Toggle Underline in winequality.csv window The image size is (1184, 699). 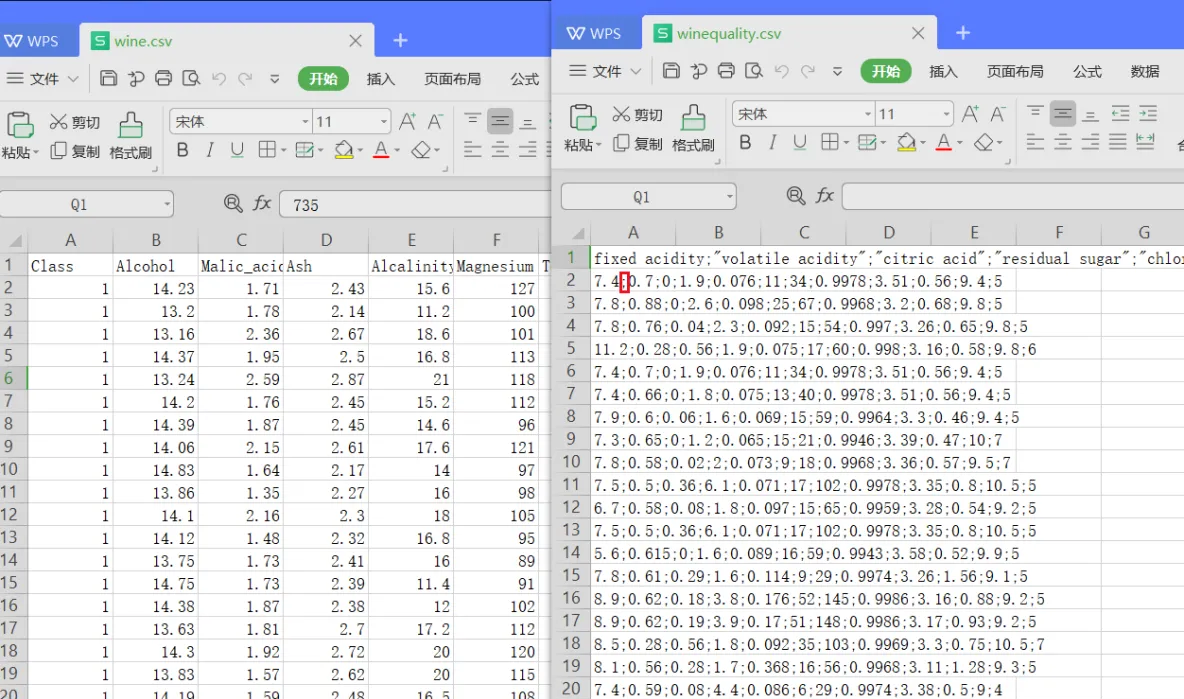pyautogui.click(x=800, y=143)
